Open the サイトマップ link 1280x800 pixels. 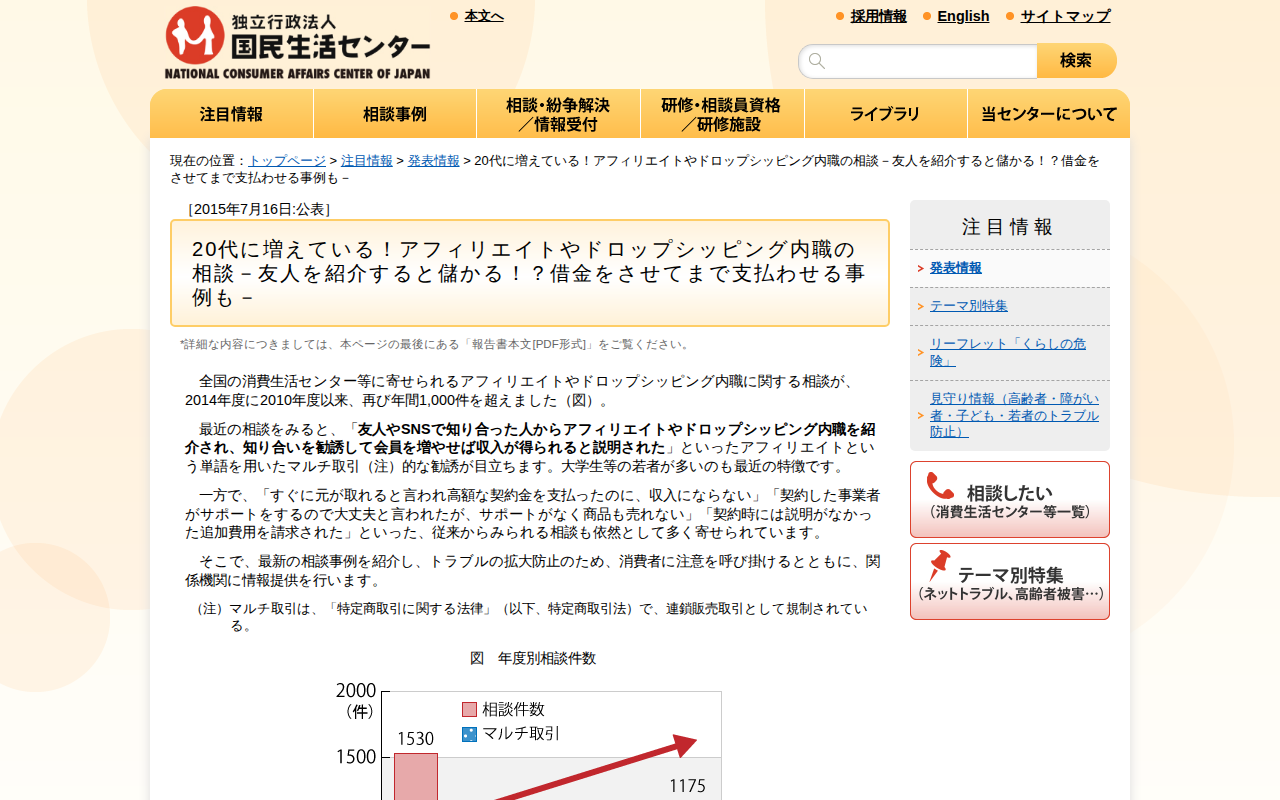click(x=1065, y=16)
